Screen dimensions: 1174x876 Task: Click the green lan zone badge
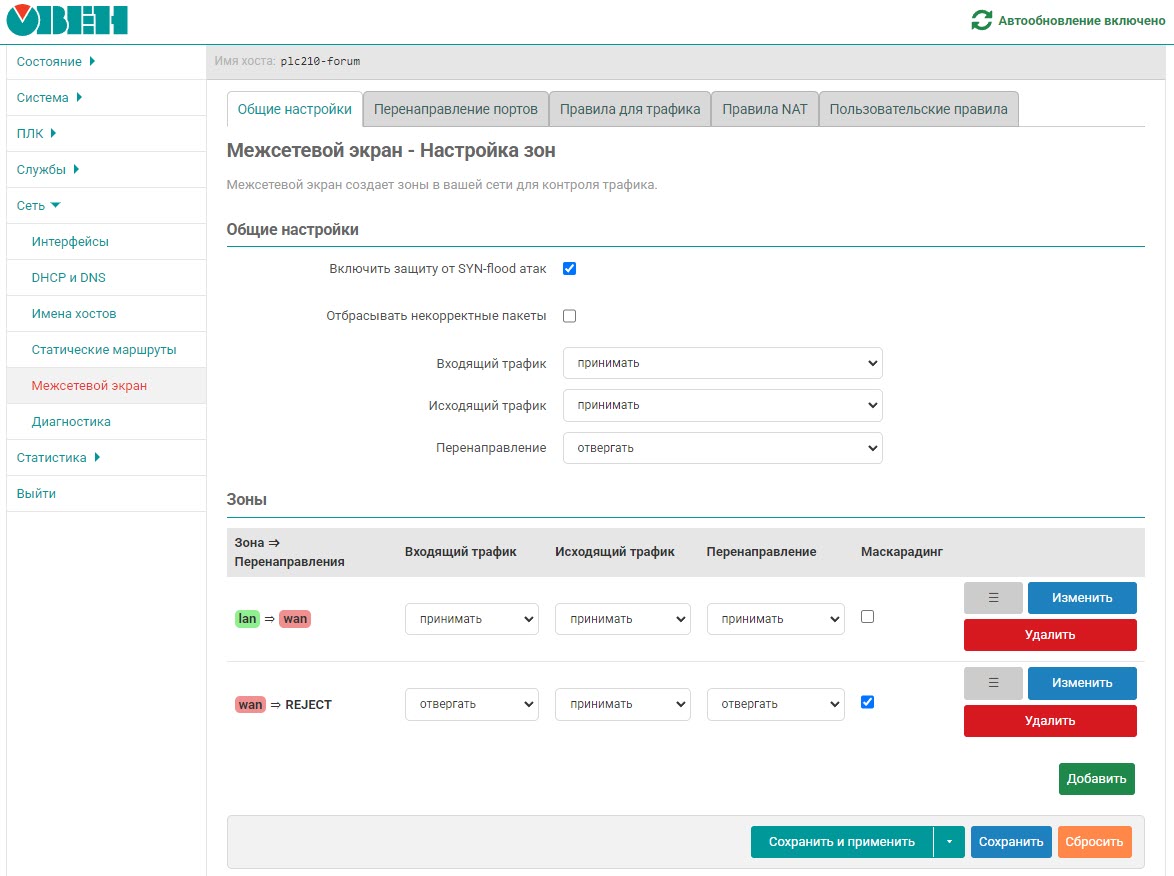pos(247,619)
